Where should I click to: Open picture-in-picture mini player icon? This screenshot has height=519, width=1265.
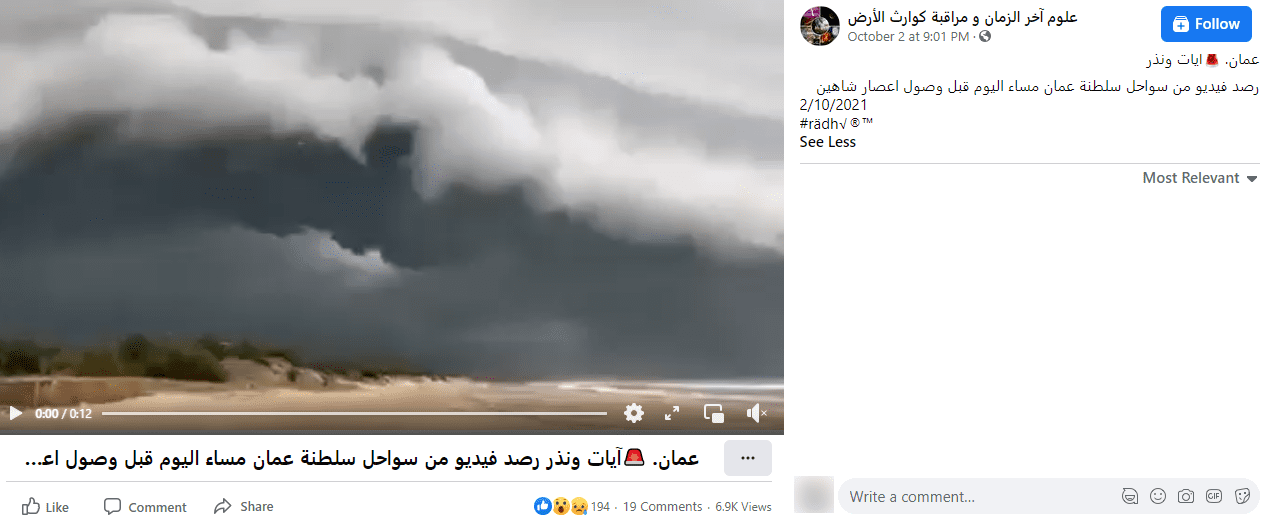point(714,413)
